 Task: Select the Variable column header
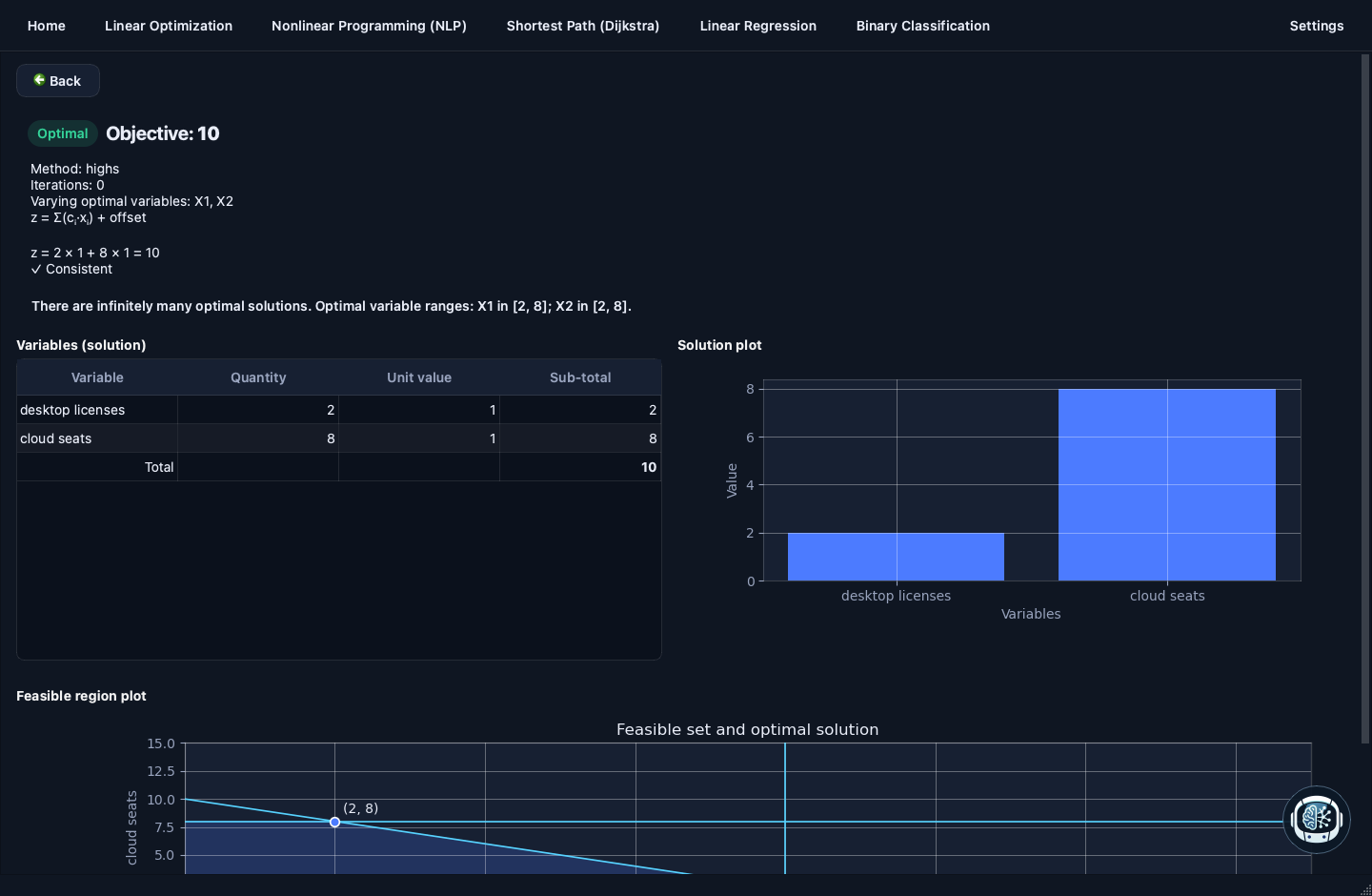click(x=97, y=377)
